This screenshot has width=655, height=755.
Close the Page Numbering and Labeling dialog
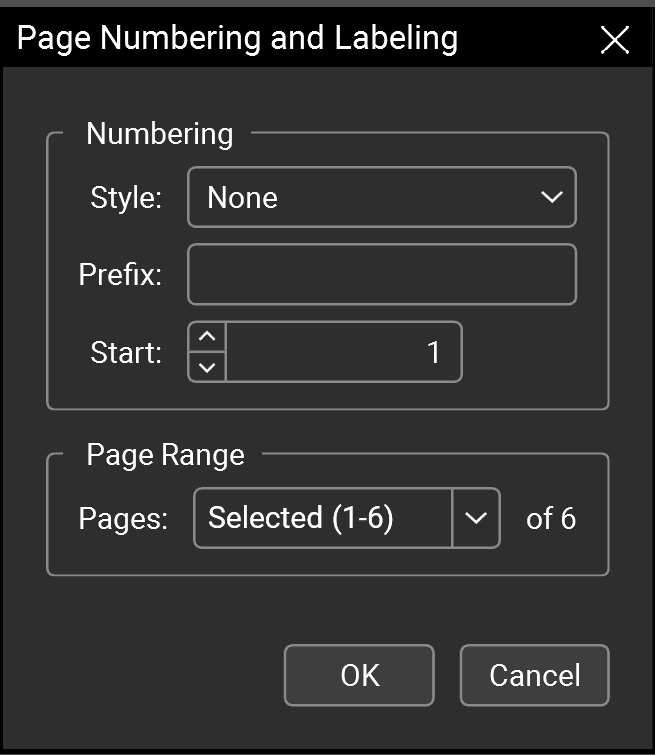coord(615,39)
